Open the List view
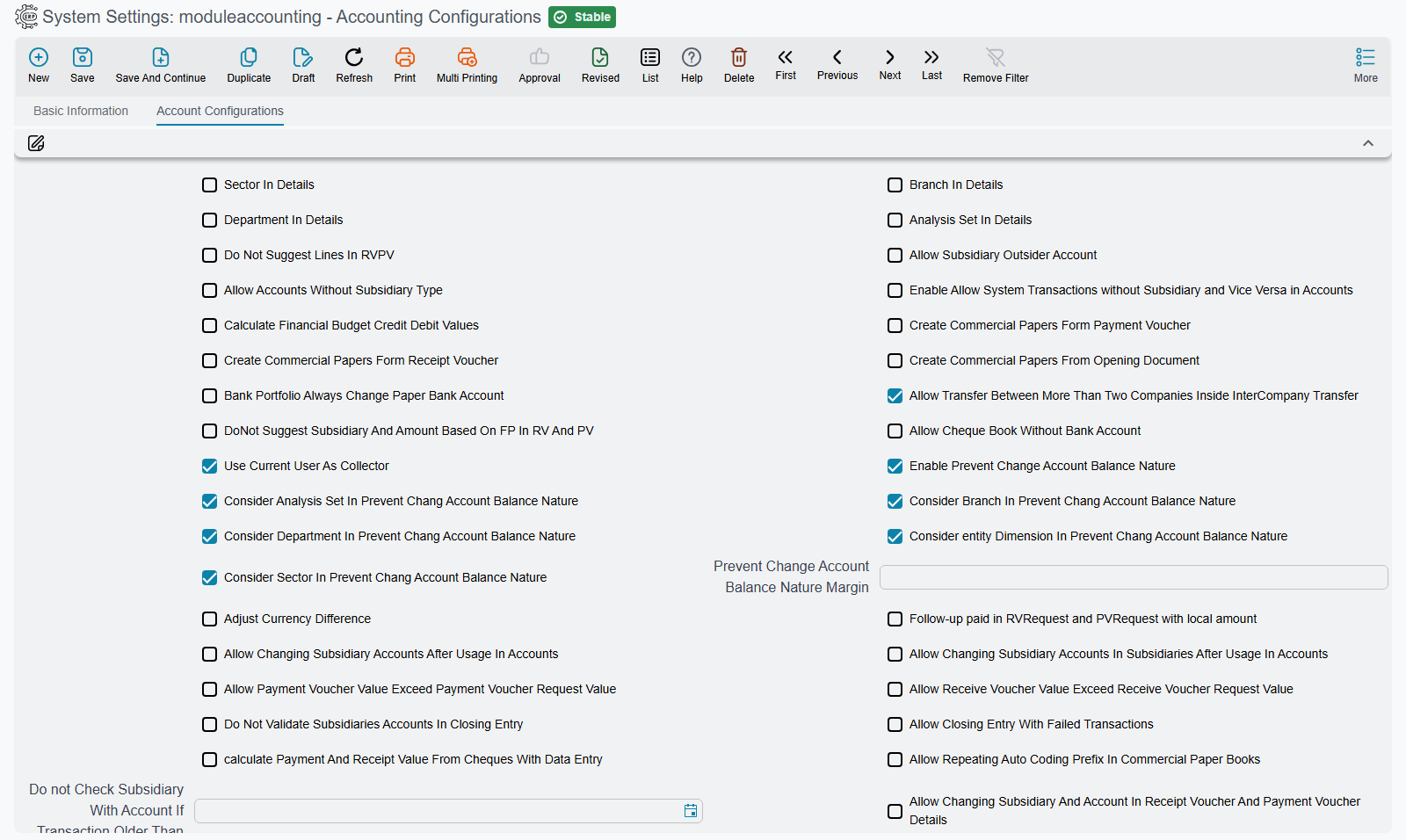The height and width of the screenshot is (840, 1406). tap(650, 57)
